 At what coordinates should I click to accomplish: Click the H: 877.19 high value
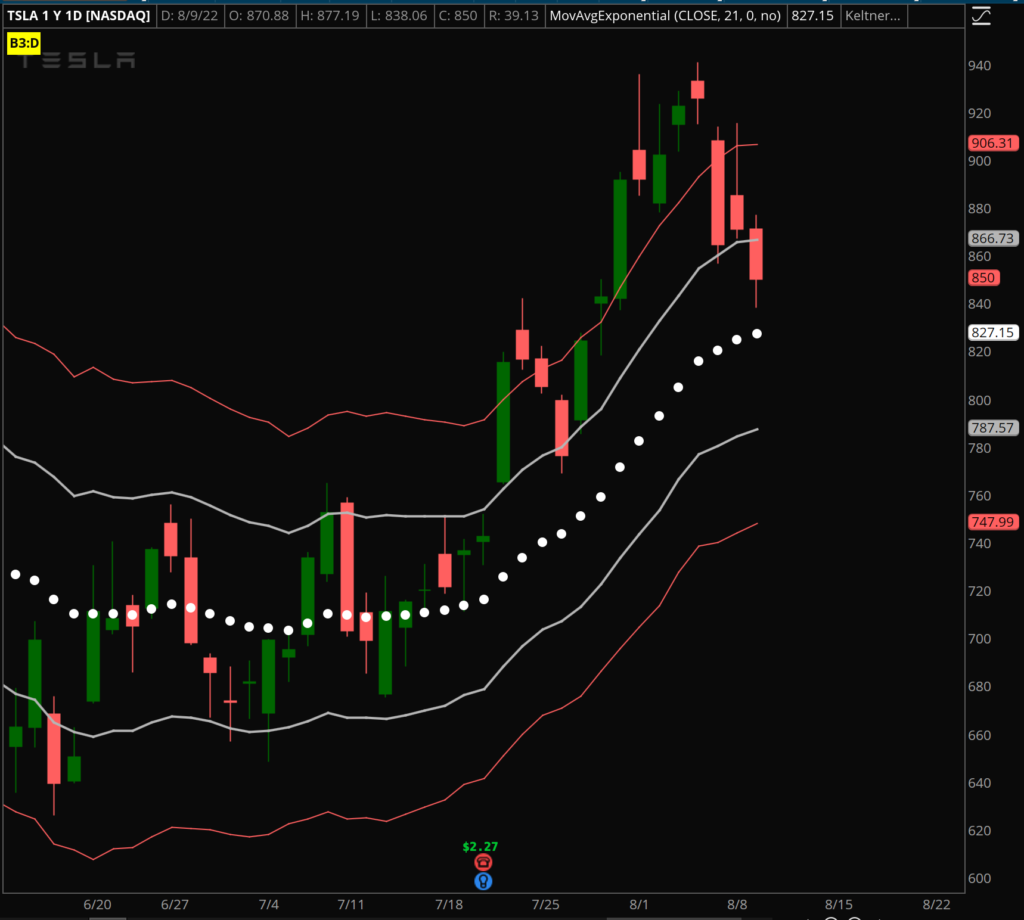[x=330, y=16]
